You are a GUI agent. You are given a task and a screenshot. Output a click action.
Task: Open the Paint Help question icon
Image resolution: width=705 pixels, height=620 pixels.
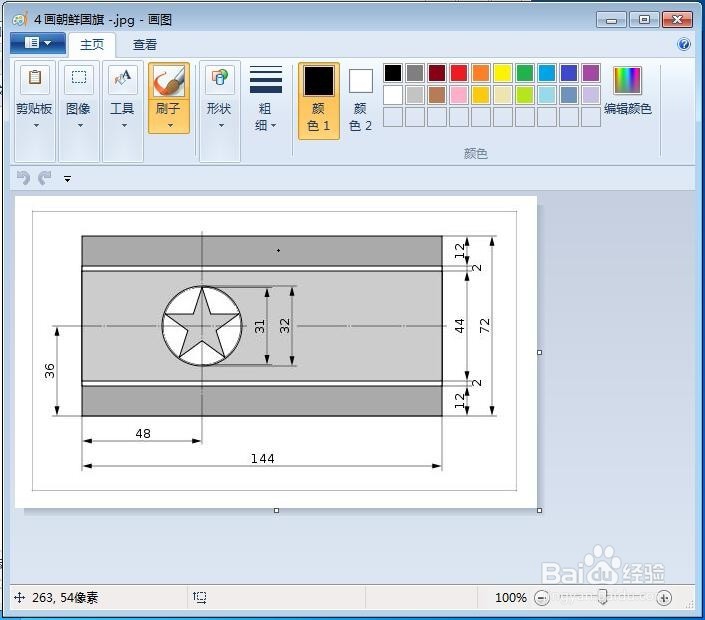[683, 44]
